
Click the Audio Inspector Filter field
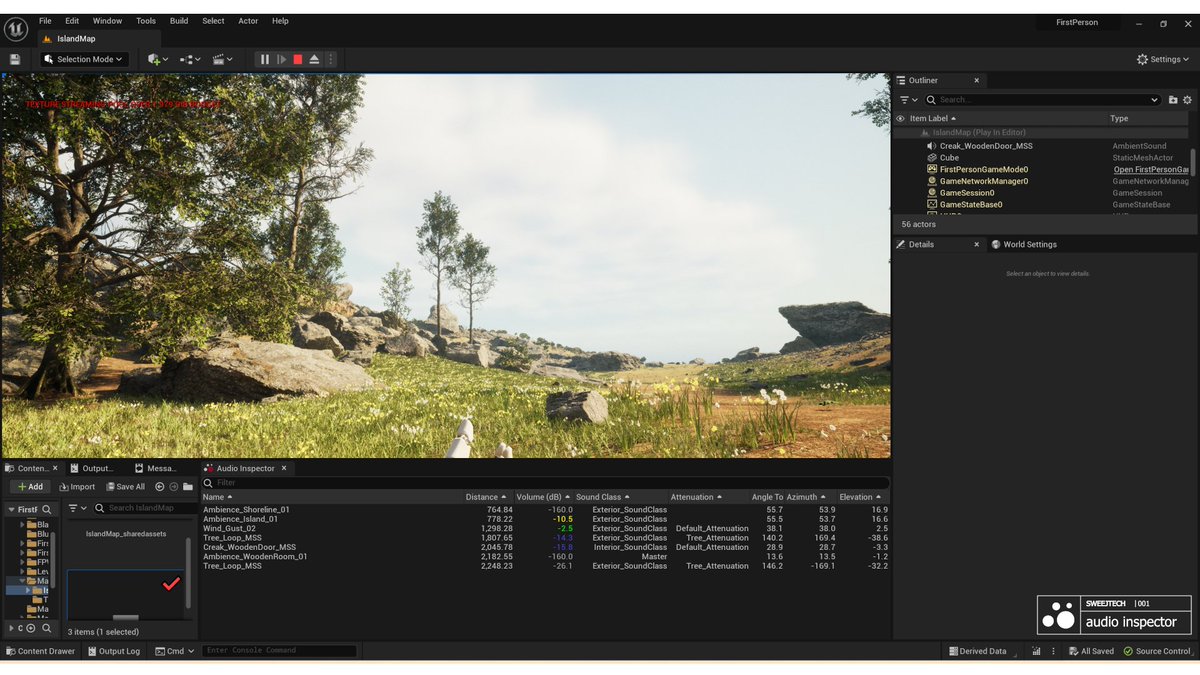tap(545, 483)
